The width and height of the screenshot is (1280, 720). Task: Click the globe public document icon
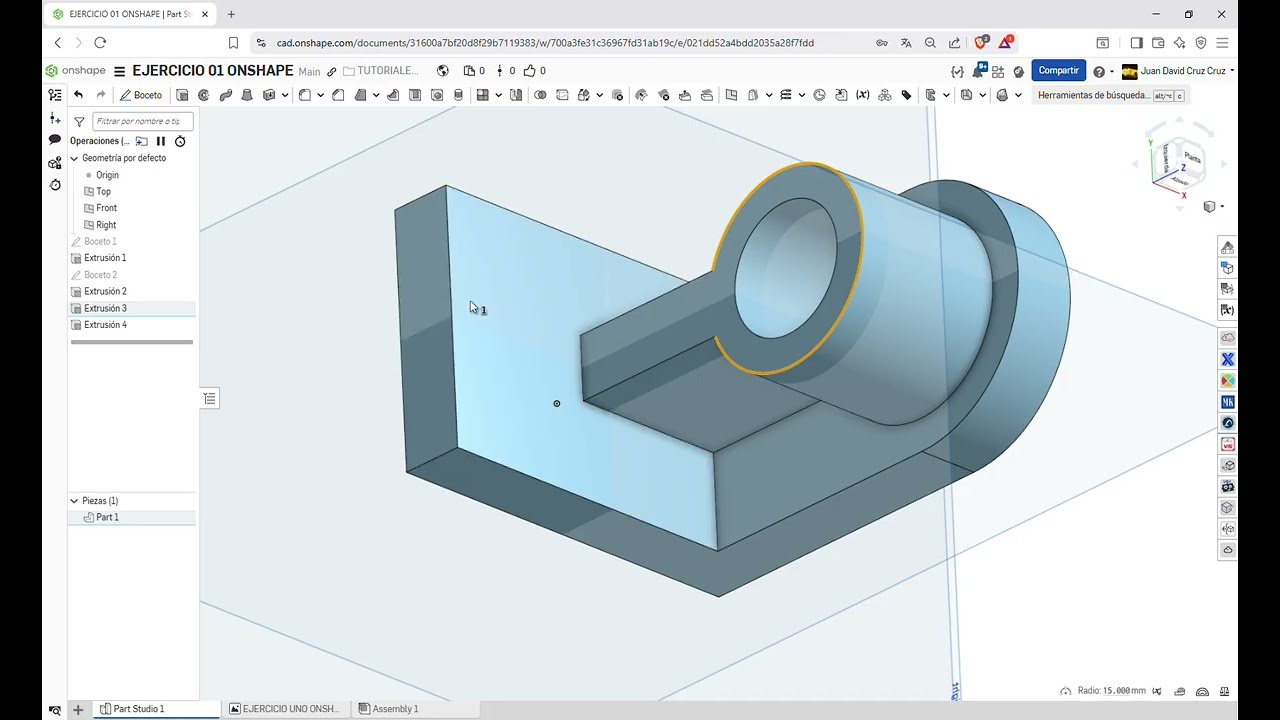[x=442, y=71]
